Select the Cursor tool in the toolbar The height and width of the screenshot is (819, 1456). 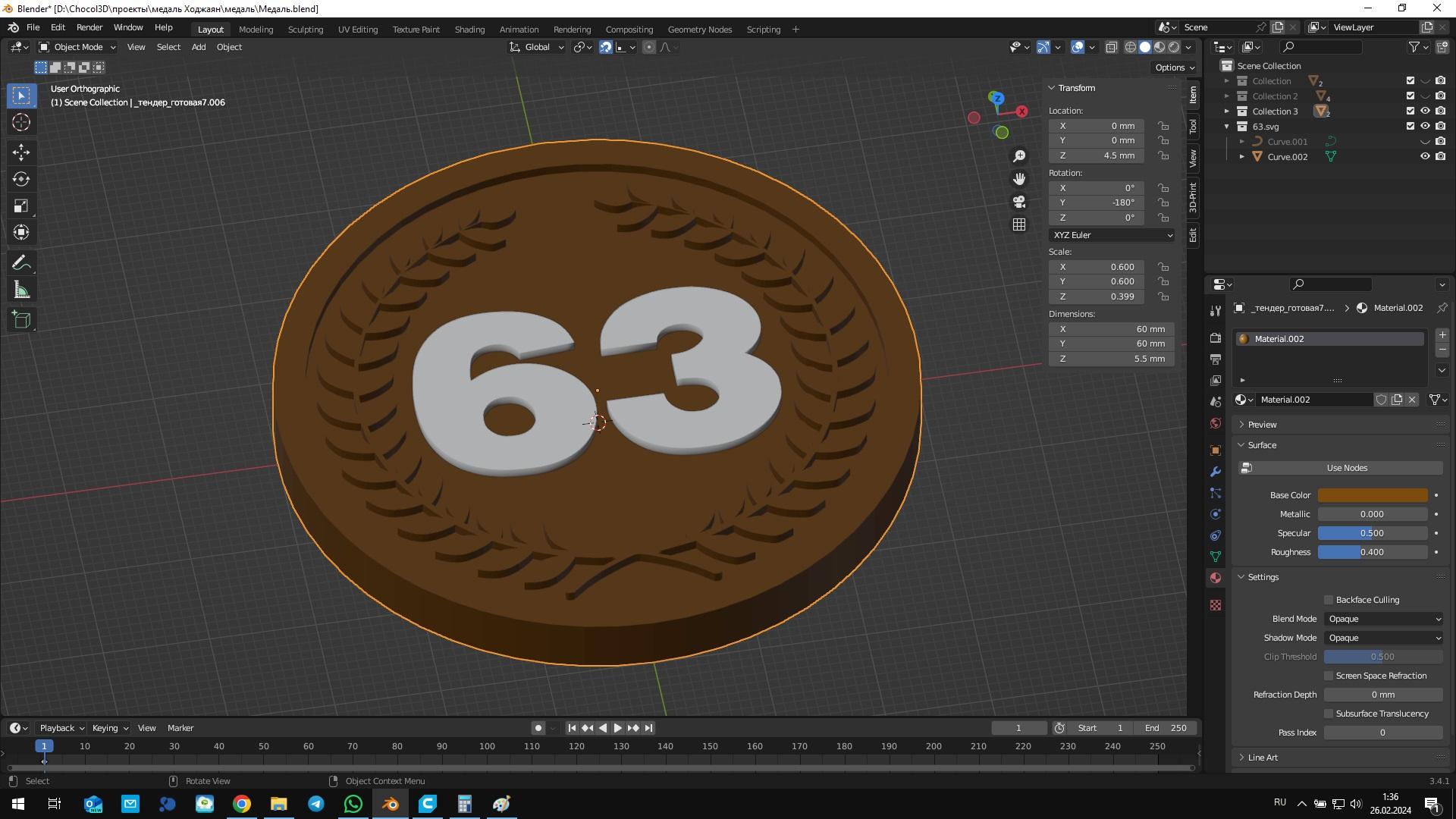pyautogui.click(x=21, y=122)
